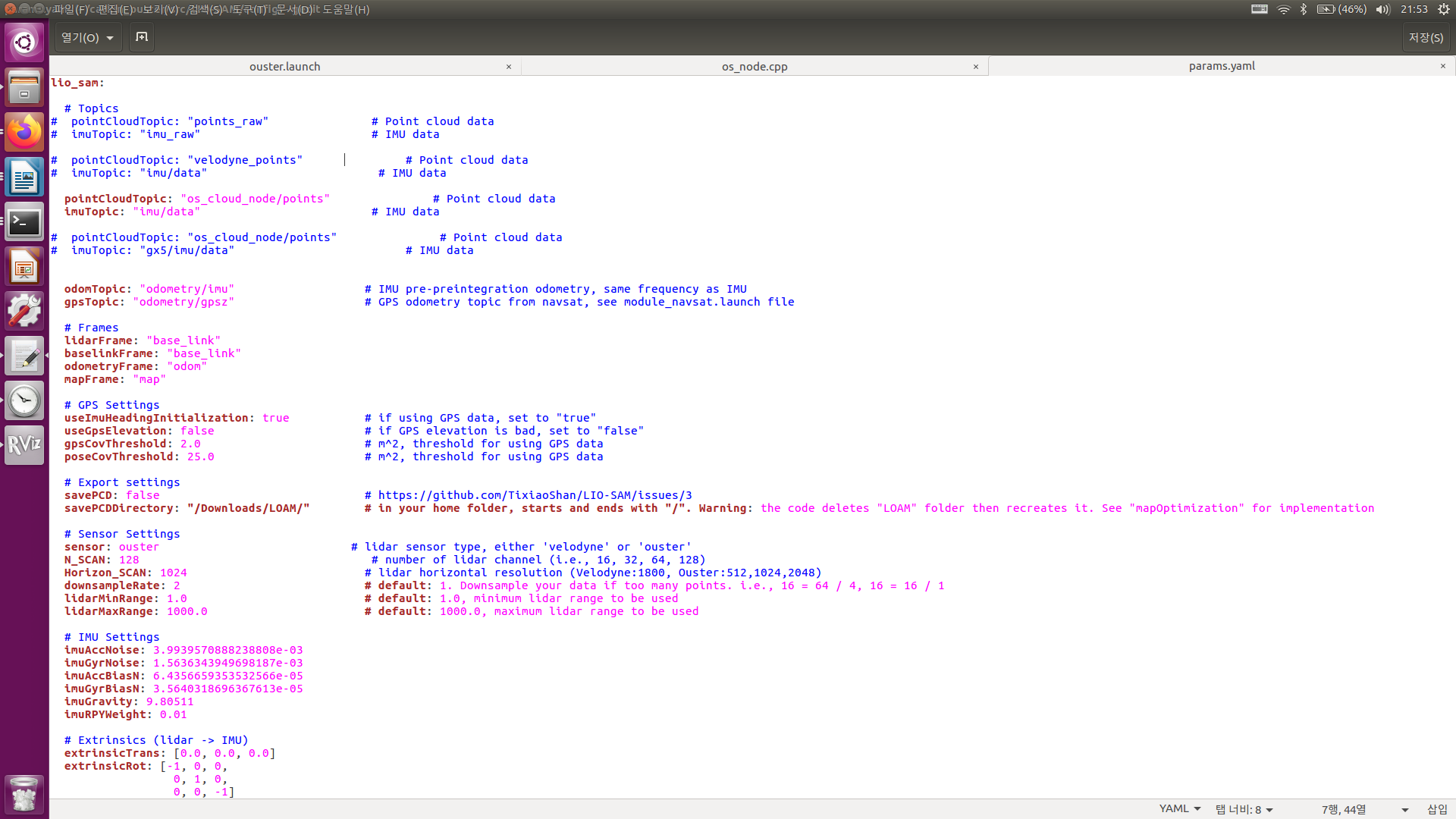Switch to the os_node.cpp tab
Screen dimensions: 1456x819
tap(755, 66)
